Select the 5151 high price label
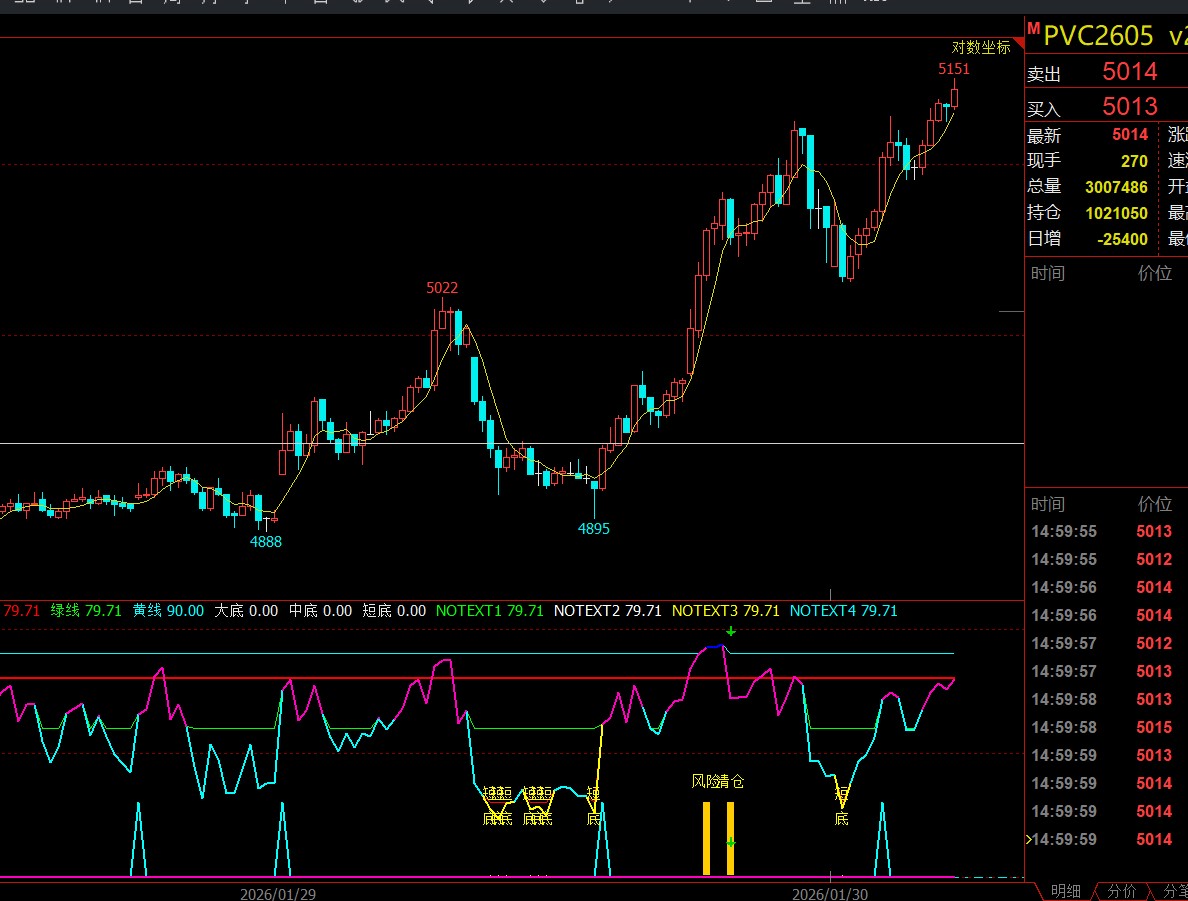Image resolution: width=1188 pixels, height=901 pixels. [x=953, y=69]
